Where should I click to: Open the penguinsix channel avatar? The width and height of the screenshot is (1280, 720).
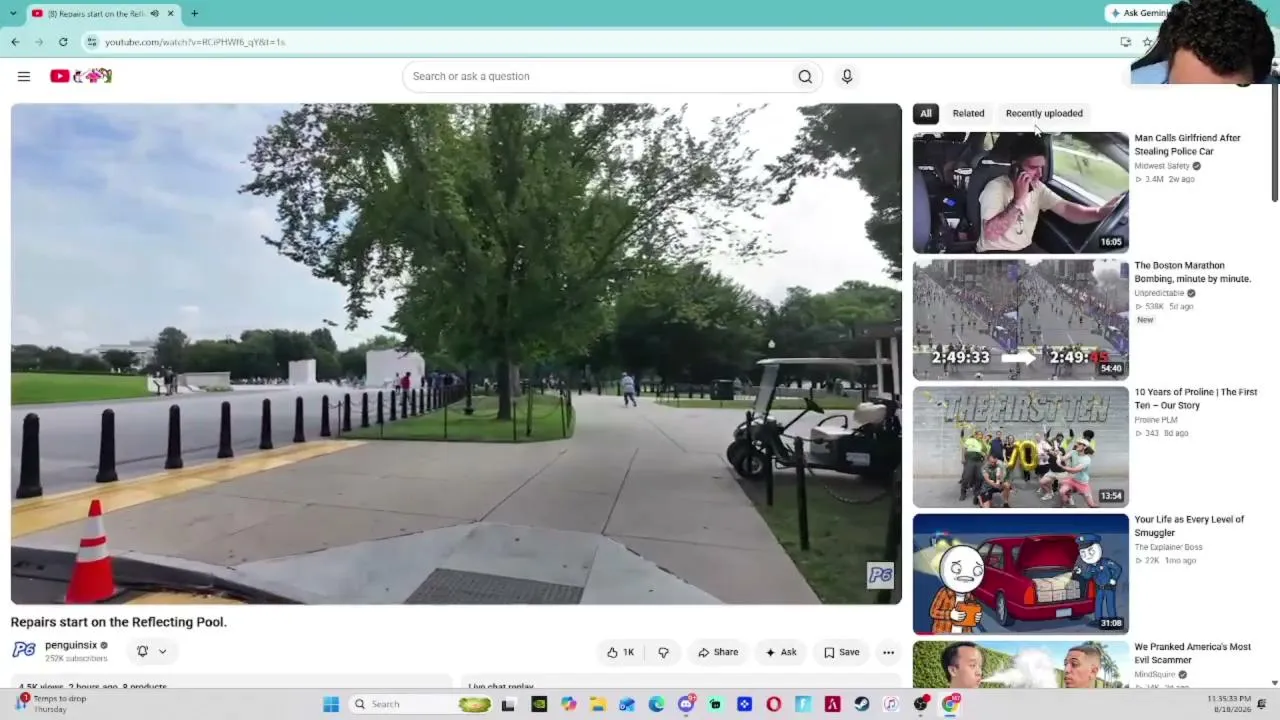tap(24, 651)
